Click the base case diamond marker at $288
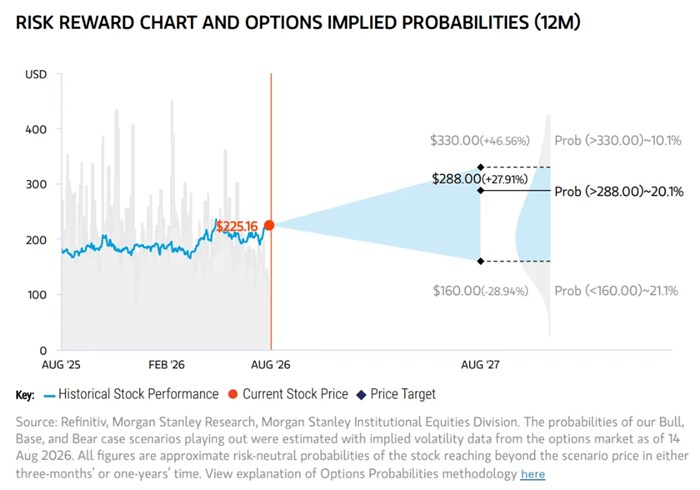Viewport: 700px width, 490px height. [x=481, y=191]
